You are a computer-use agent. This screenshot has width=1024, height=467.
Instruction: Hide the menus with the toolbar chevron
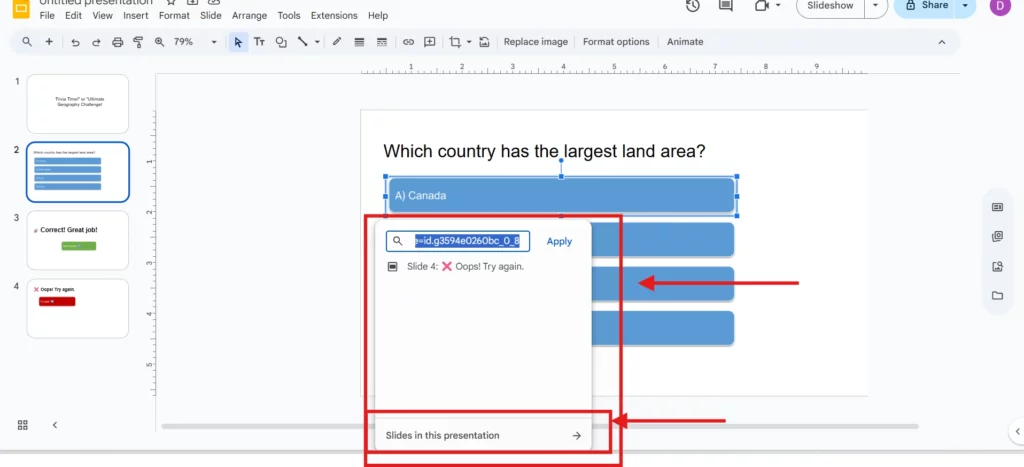click(x=941, y=42)
